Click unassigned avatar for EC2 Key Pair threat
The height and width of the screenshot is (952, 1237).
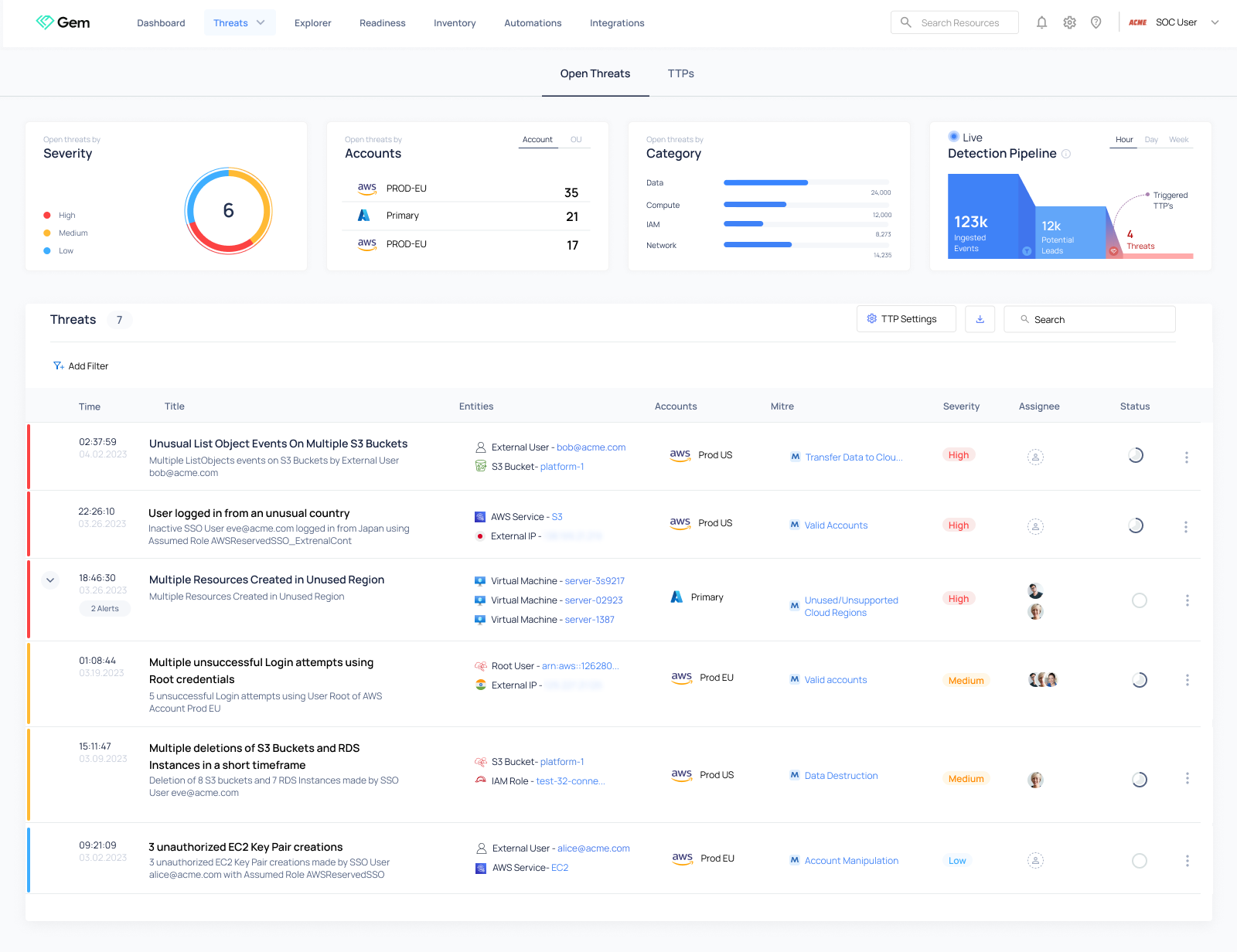click(x=1035, y=860)
